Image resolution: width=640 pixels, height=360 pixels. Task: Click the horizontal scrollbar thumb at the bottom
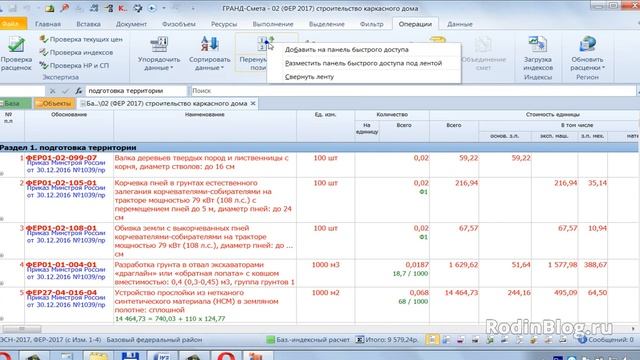pyautogui.click(x=22, y=329)
